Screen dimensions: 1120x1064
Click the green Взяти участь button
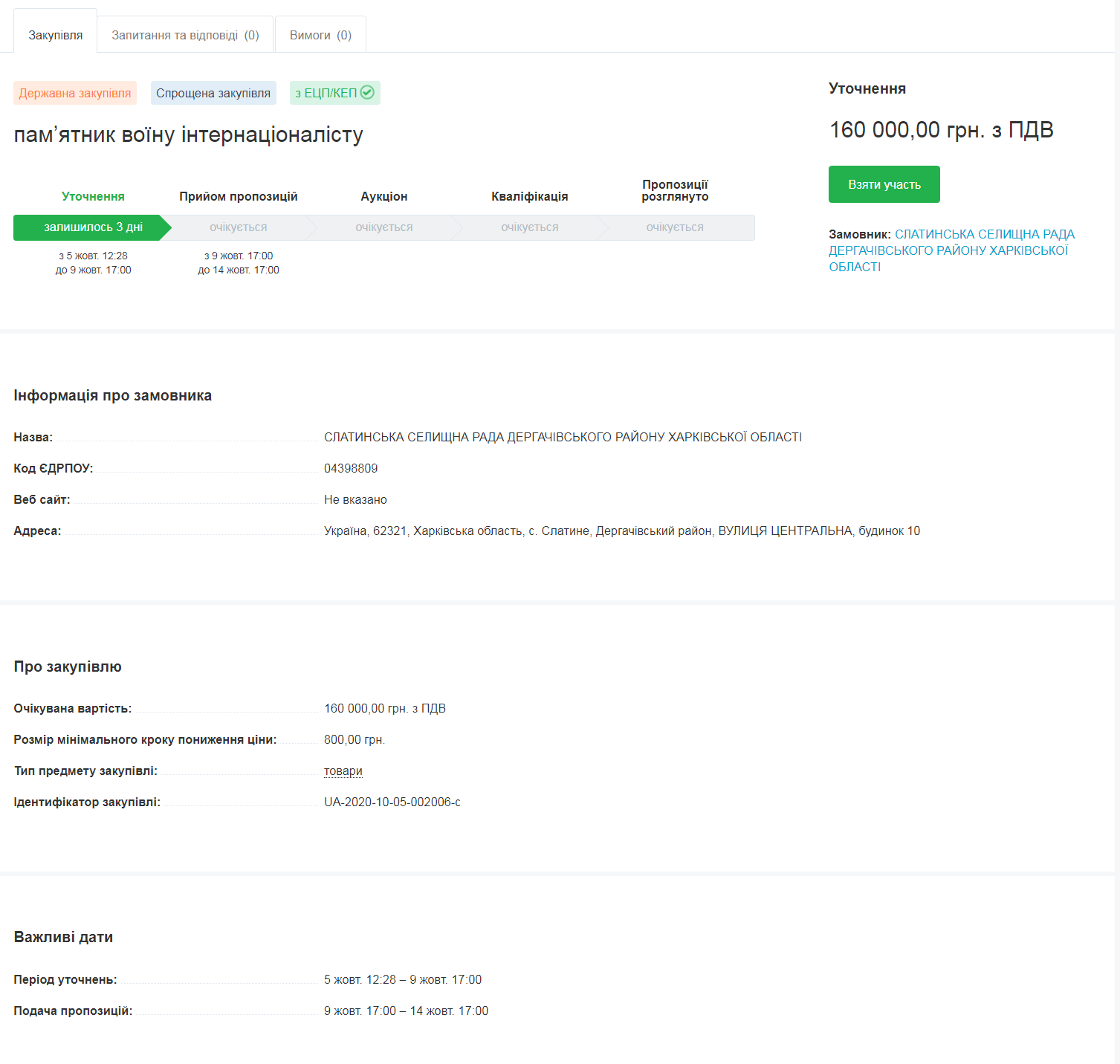coord(884,184)
